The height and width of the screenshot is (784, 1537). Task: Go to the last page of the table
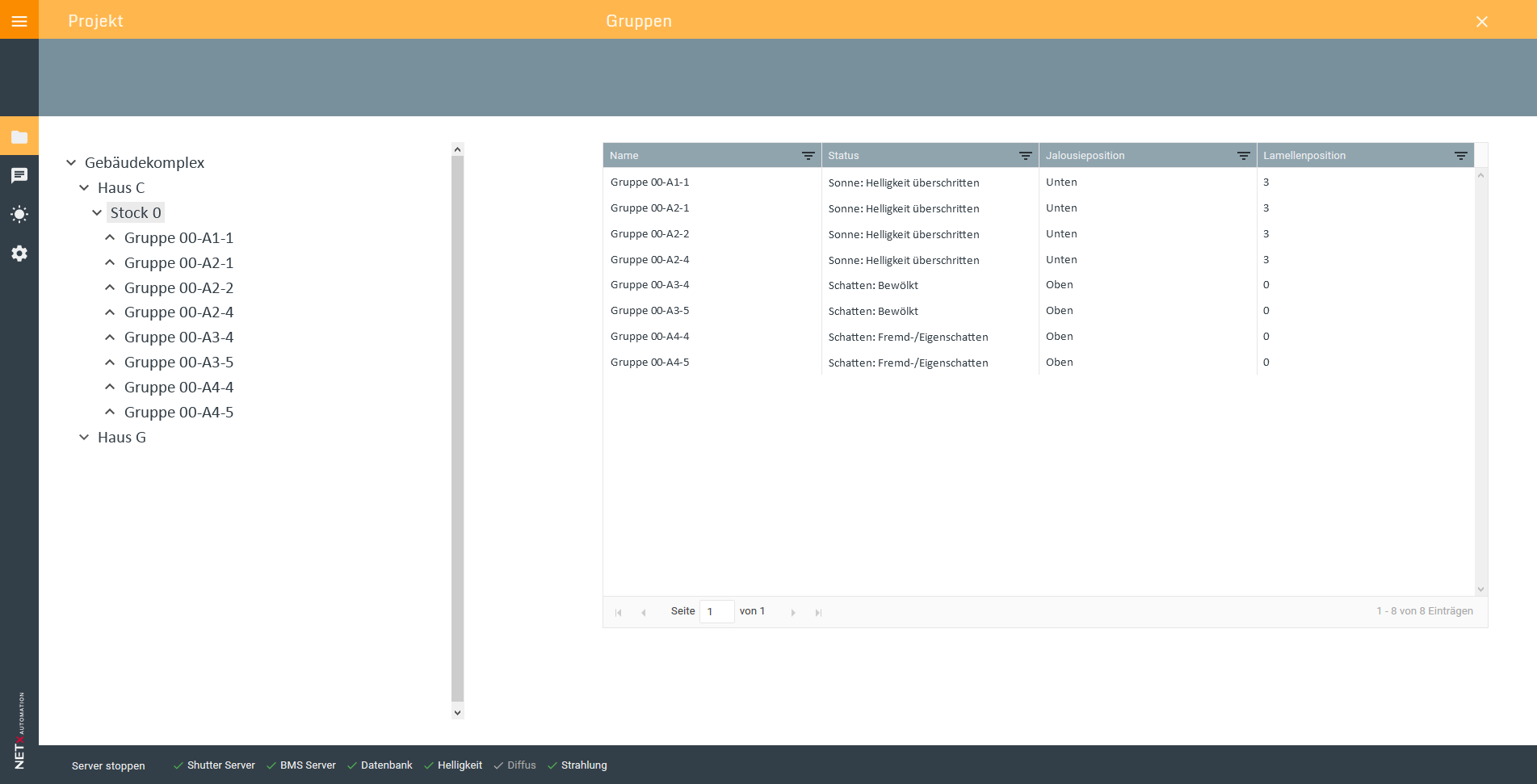pos(818,613)
